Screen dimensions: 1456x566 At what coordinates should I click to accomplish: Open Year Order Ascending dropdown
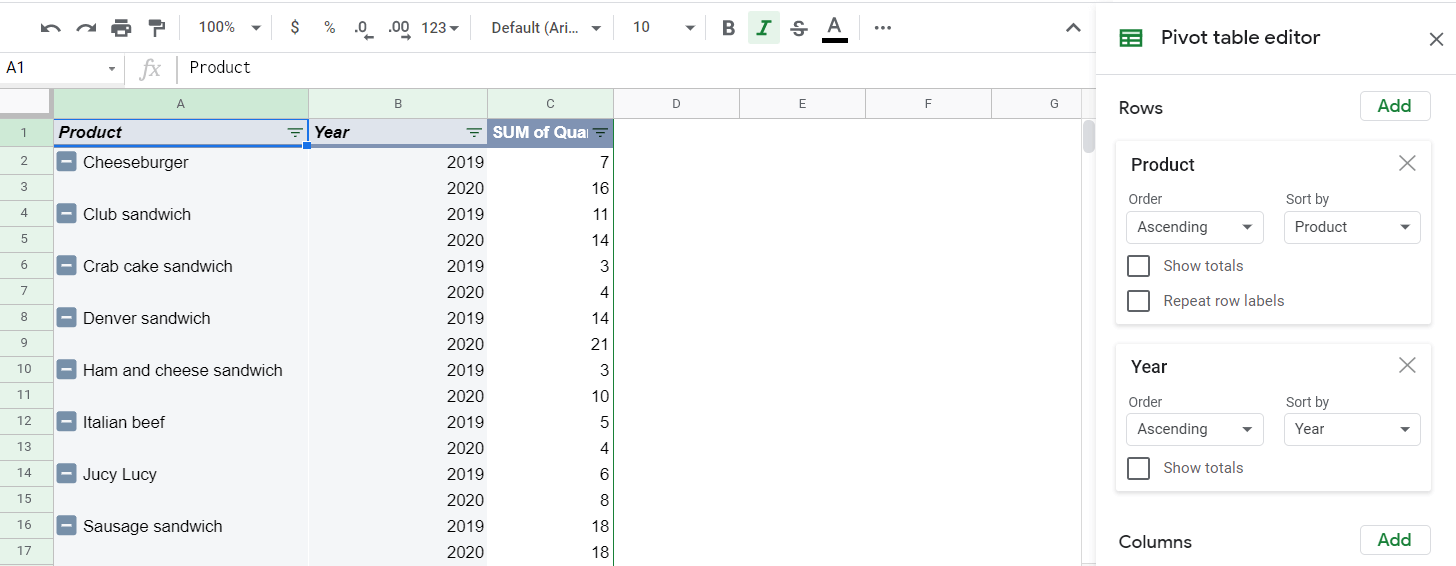pos(1195,429)
